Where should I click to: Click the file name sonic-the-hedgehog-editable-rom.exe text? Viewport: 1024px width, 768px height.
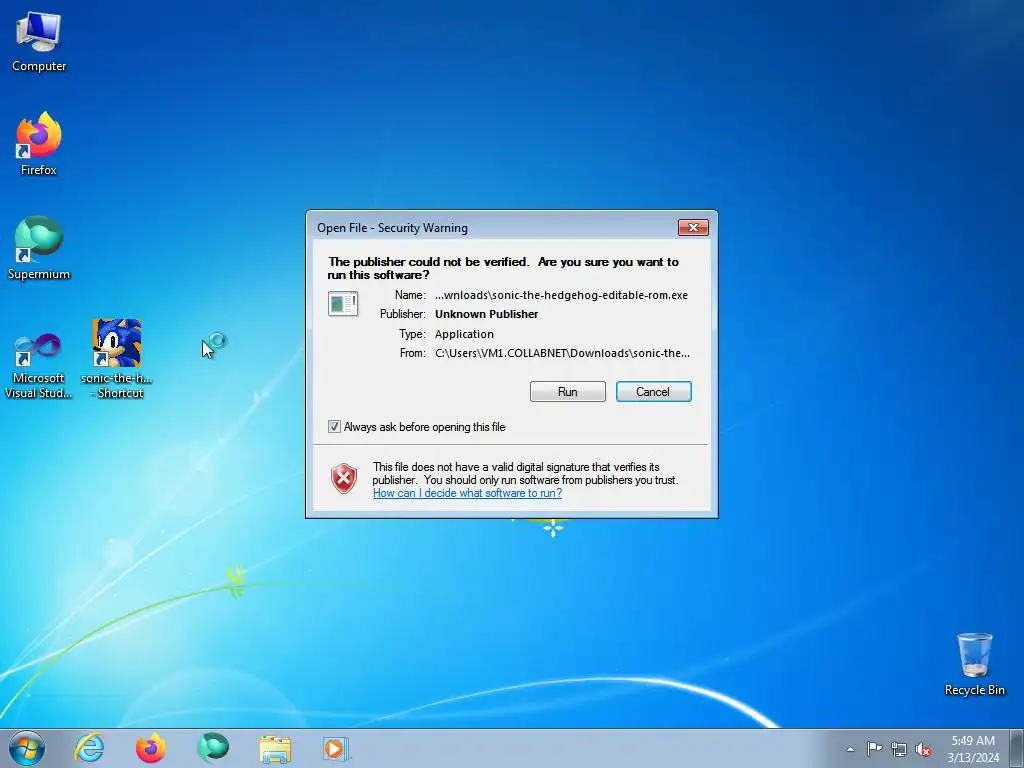click(561, 295)
